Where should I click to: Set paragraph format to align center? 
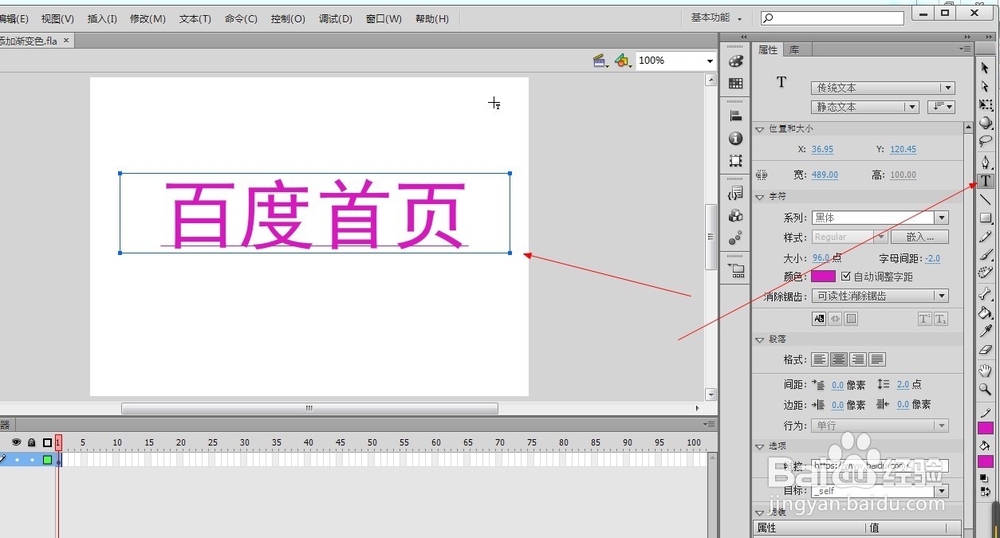tap(839, 360)
